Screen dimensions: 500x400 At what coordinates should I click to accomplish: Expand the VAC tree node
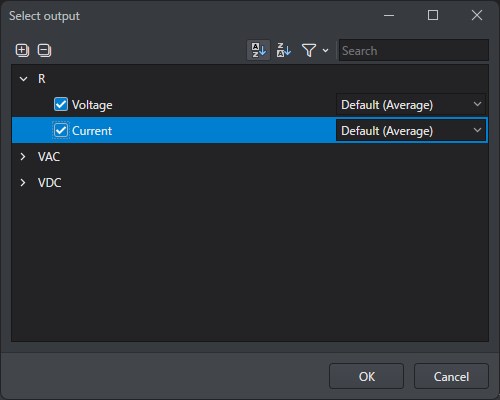(23, 156)
